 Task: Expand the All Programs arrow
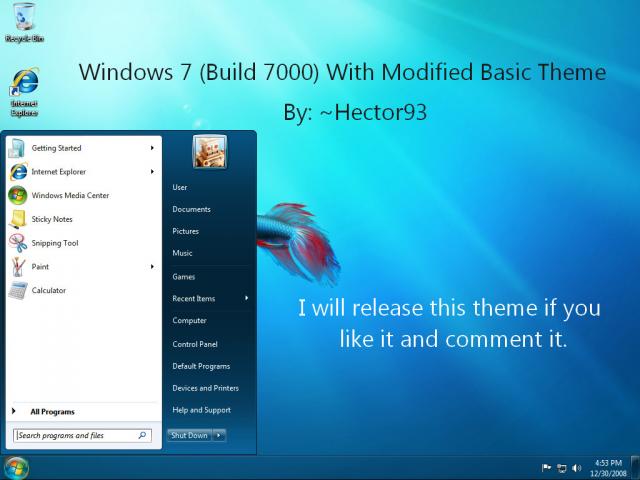coord(13,411)
